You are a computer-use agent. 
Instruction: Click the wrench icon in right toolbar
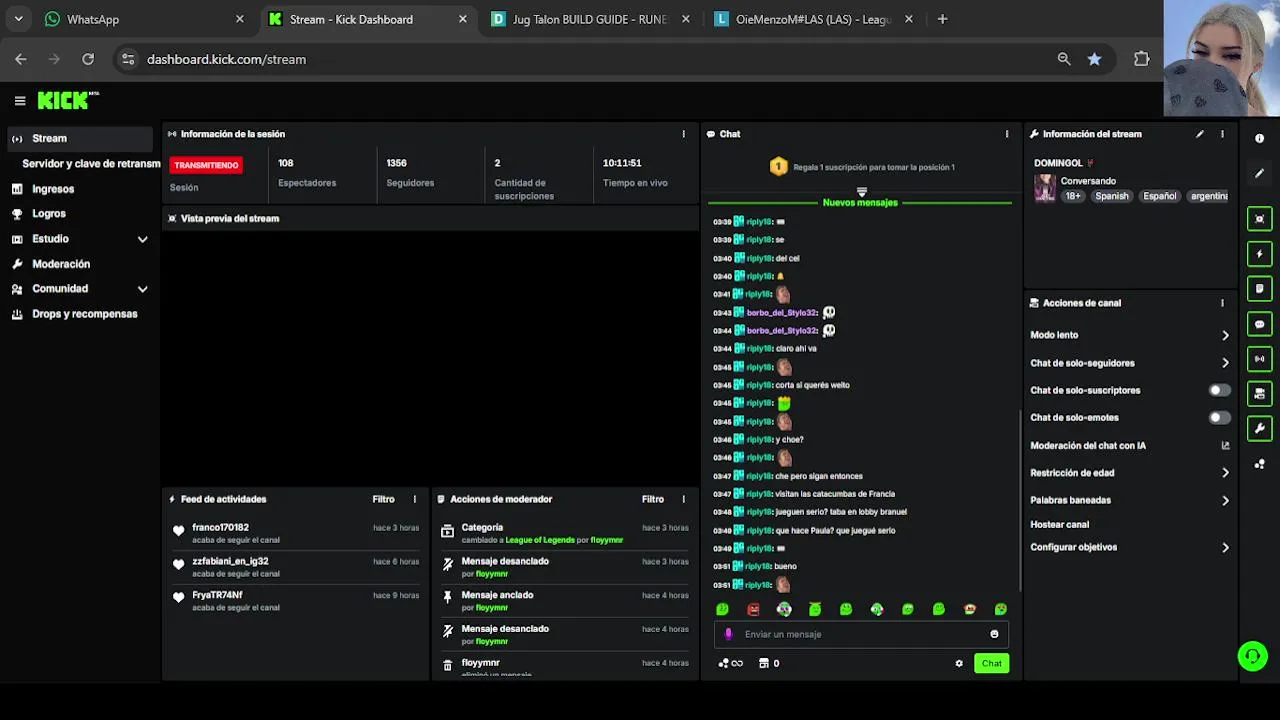[1260, 429]
